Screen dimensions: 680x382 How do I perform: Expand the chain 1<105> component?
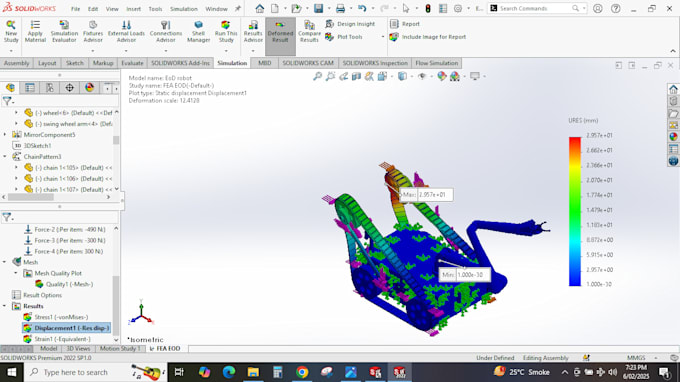[16, 167]
